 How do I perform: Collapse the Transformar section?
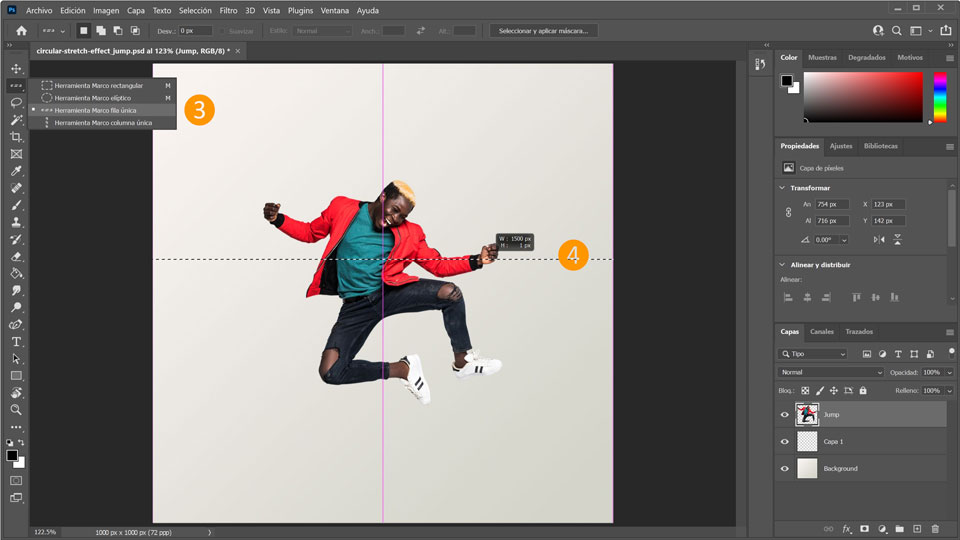click(782, 188)
